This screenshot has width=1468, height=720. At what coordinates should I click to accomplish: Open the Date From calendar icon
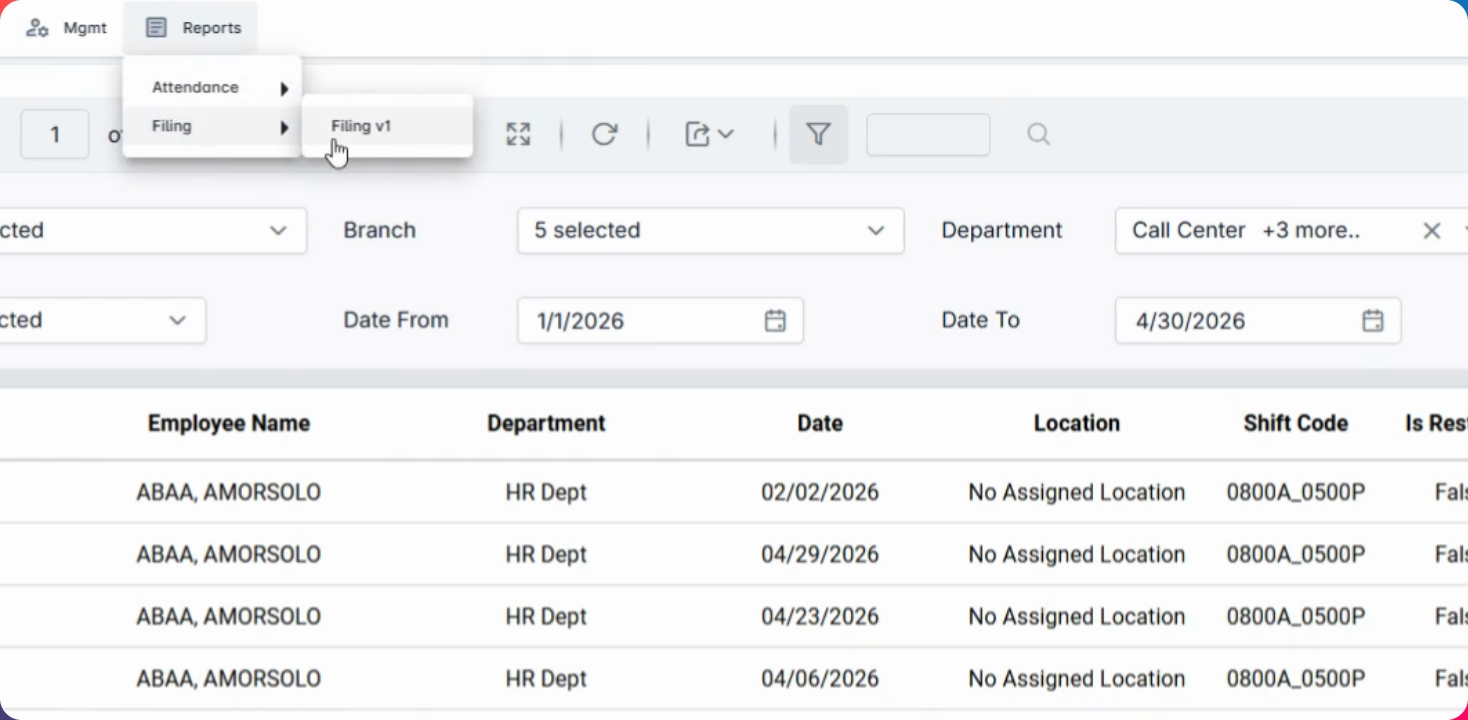(775, 321)
